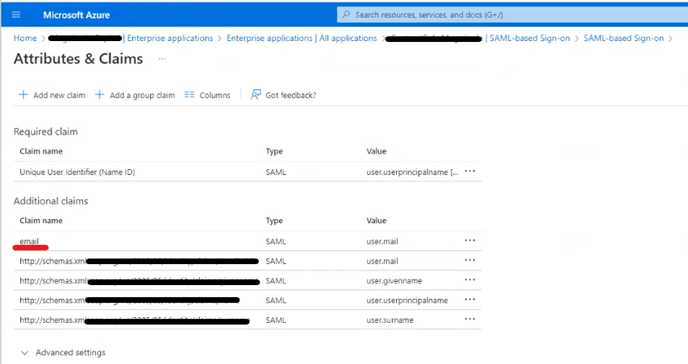Click user.mail value of email claim
This screenshot has height=364, width=688.
pyautogui.click(x=382, y=241)
